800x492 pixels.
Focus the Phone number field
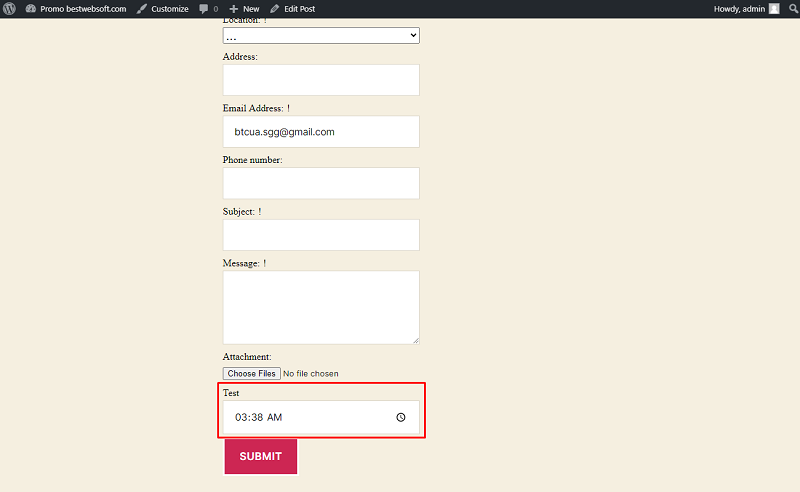point(321,183)
